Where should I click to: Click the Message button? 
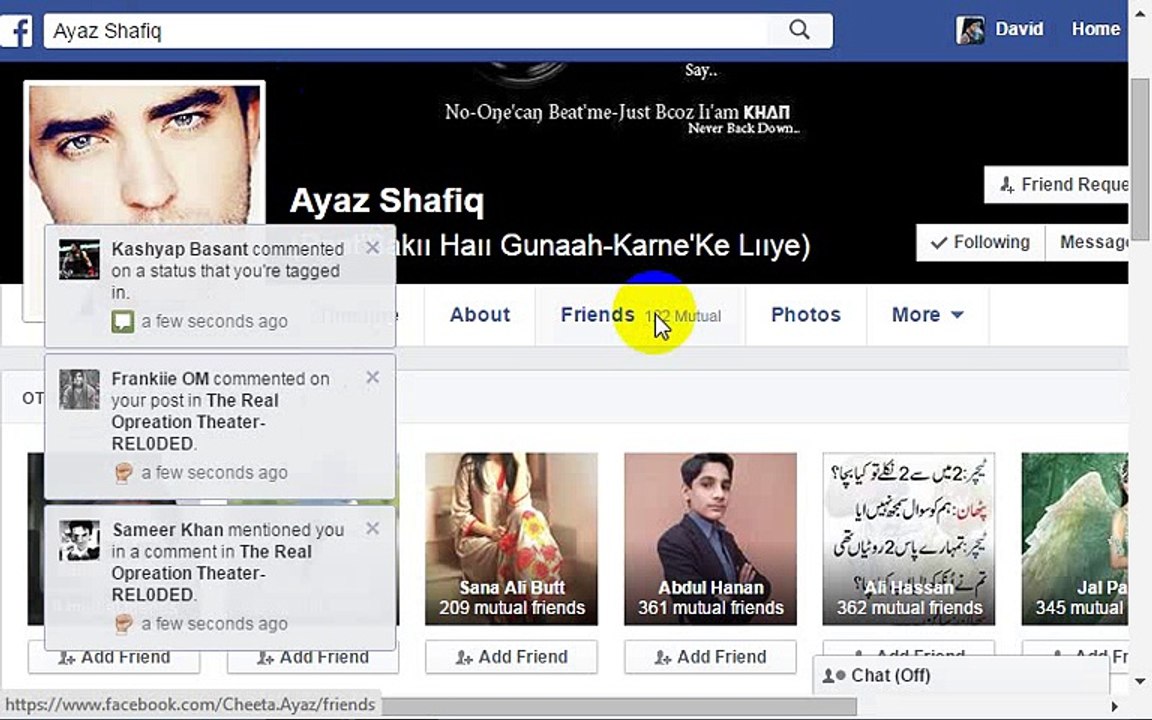coord(1087,242)
